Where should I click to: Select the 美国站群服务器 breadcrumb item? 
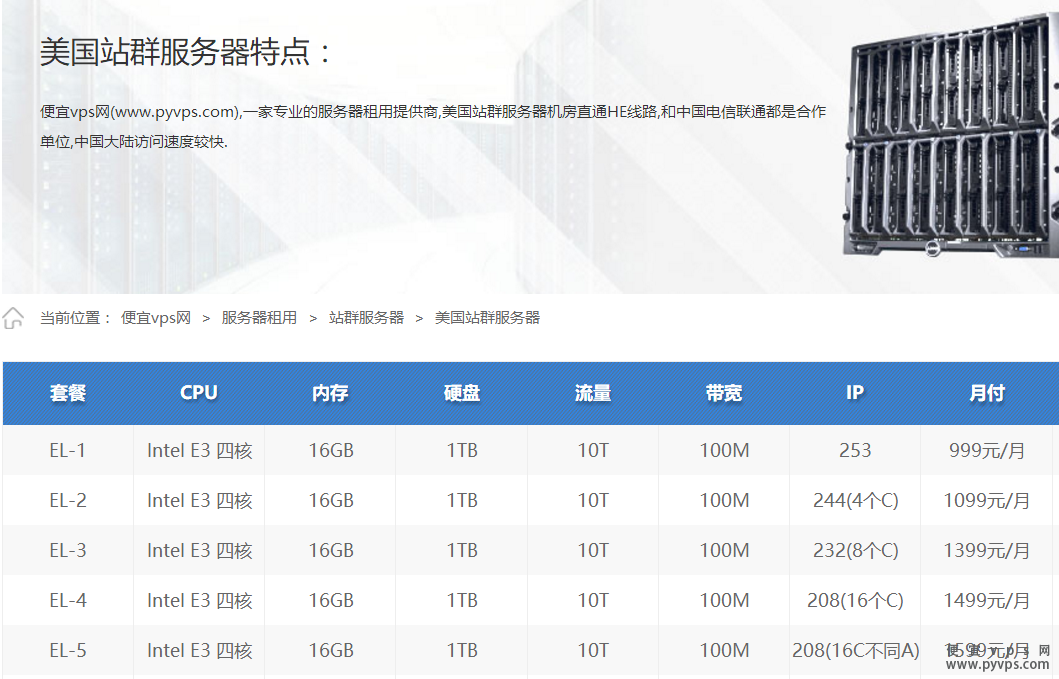(487, 318)
